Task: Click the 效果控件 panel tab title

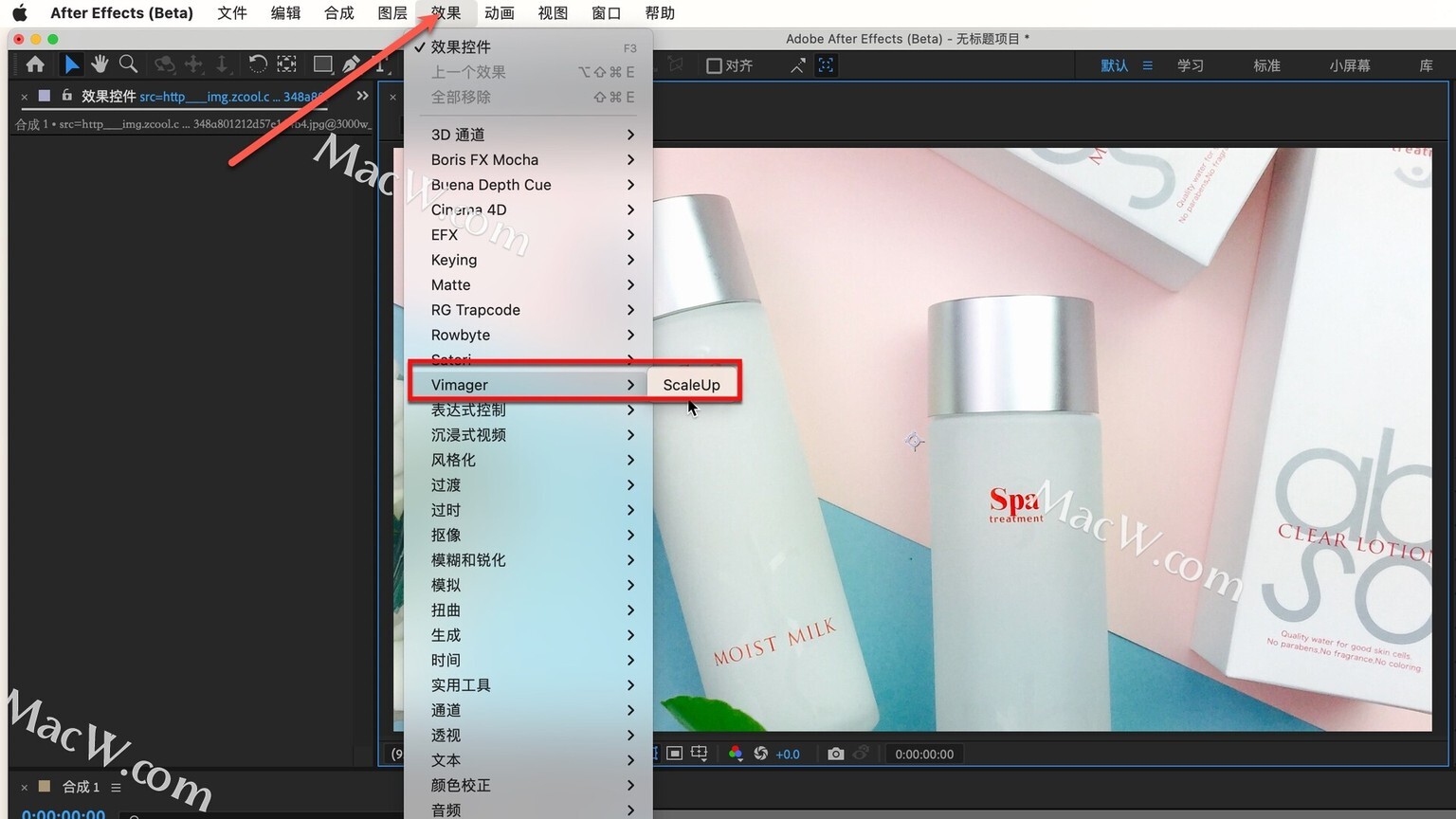Action: point(108,96)
